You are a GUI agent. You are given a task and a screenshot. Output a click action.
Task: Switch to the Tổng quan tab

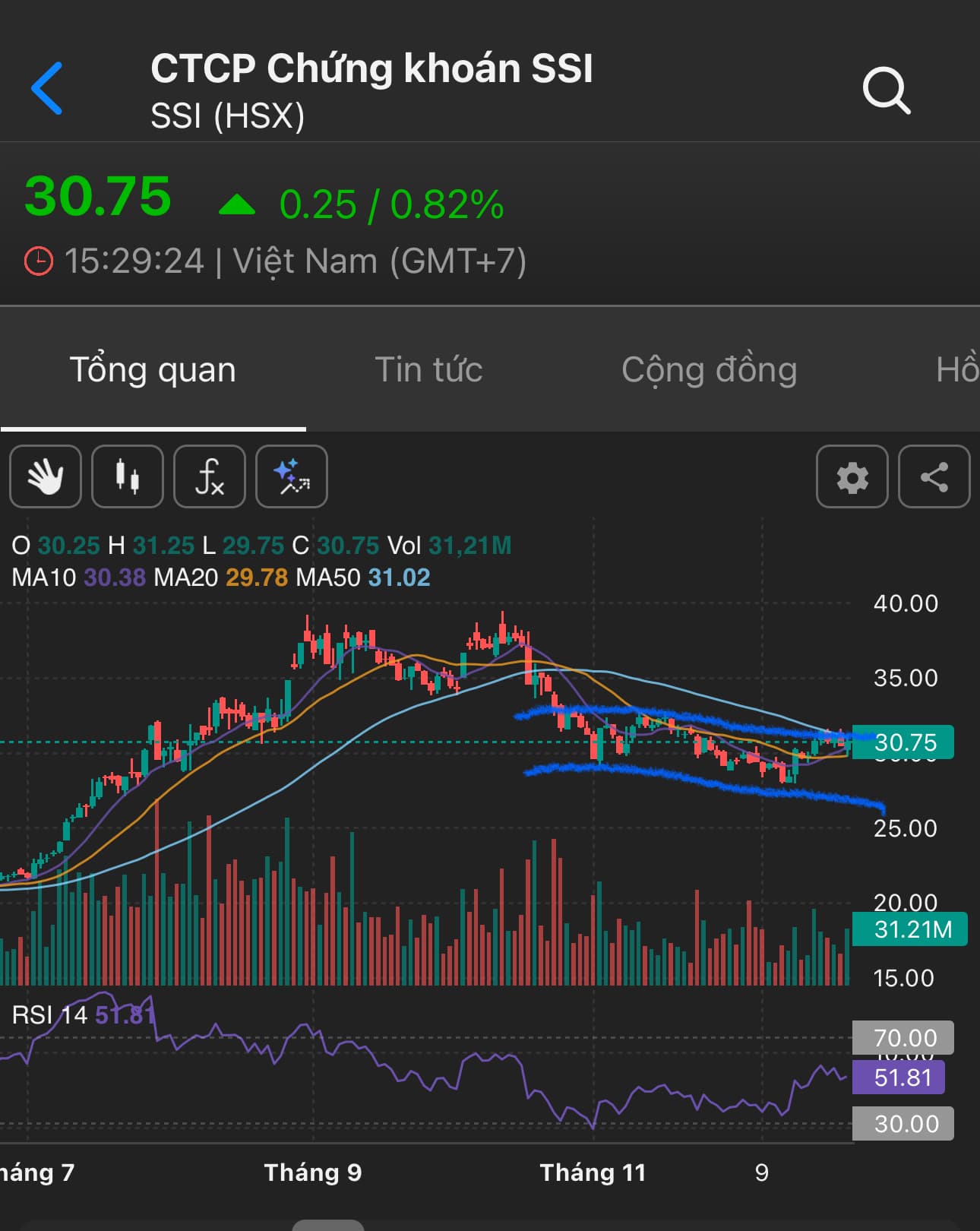153,370
